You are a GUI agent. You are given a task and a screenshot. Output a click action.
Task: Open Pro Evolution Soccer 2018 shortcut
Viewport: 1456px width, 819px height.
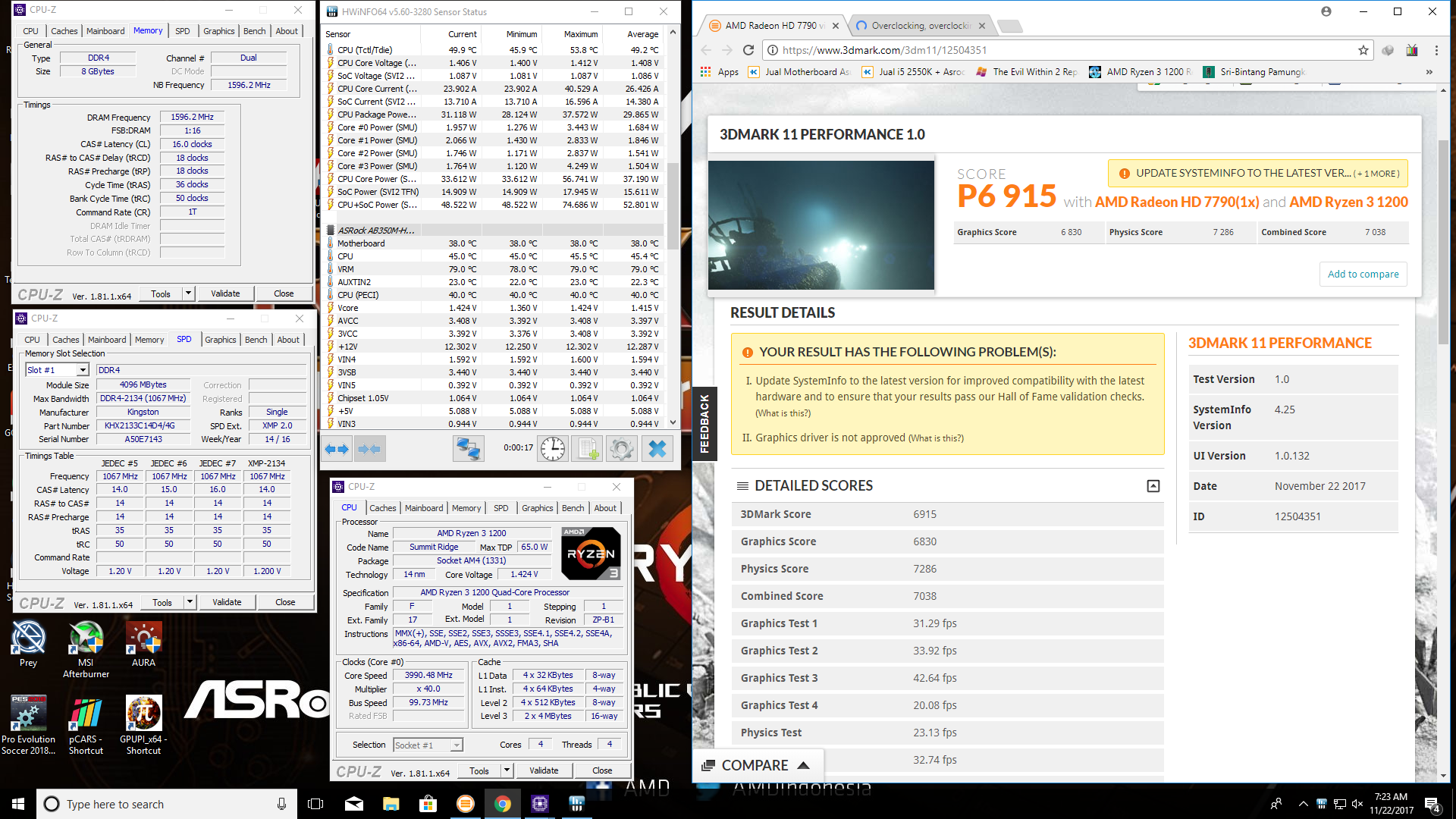[x=28, y=725]
